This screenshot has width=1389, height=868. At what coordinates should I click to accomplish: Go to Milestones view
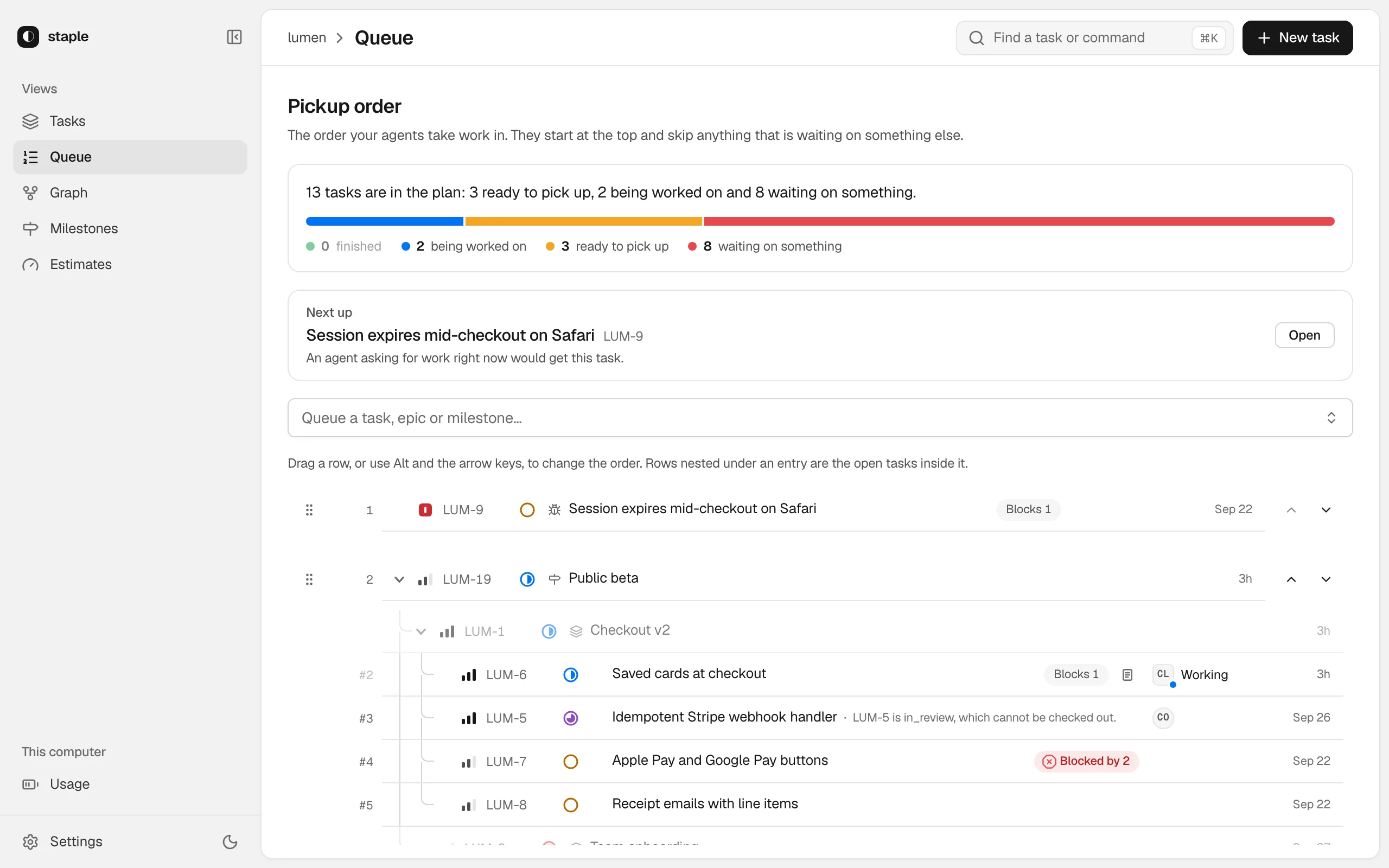[x=130, y=228]
